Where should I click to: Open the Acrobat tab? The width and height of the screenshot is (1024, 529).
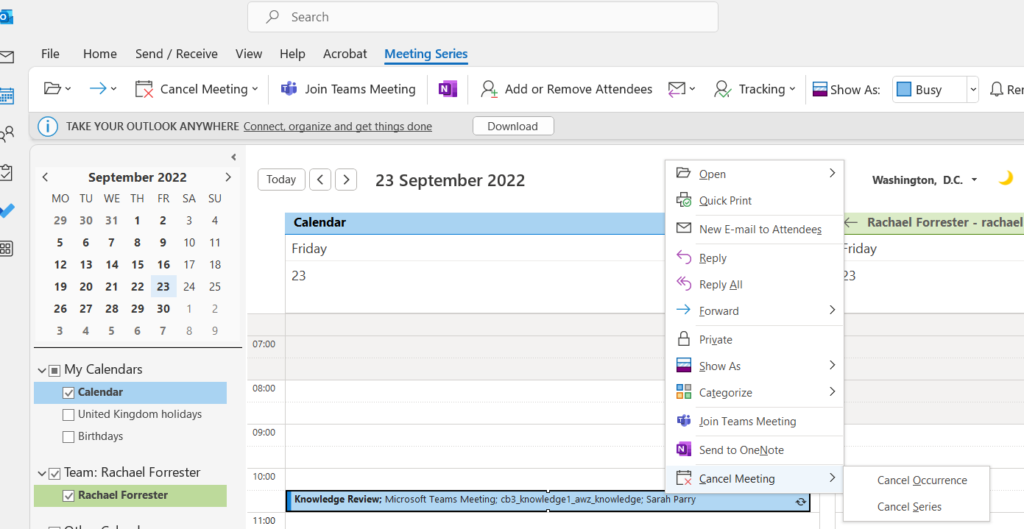tap(345, 54)
